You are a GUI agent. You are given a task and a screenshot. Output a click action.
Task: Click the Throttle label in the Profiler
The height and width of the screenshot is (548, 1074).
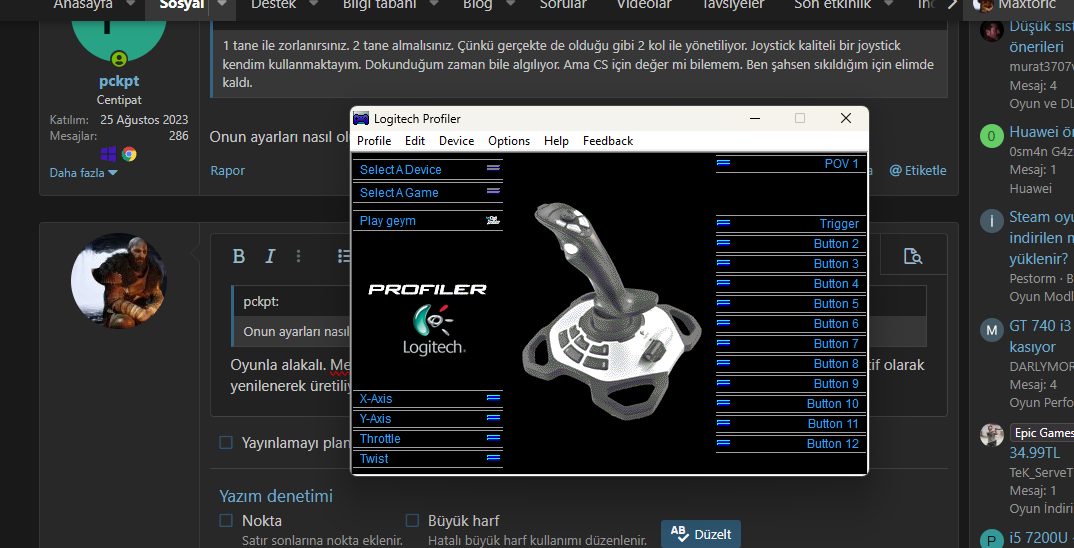click(380, 438)
